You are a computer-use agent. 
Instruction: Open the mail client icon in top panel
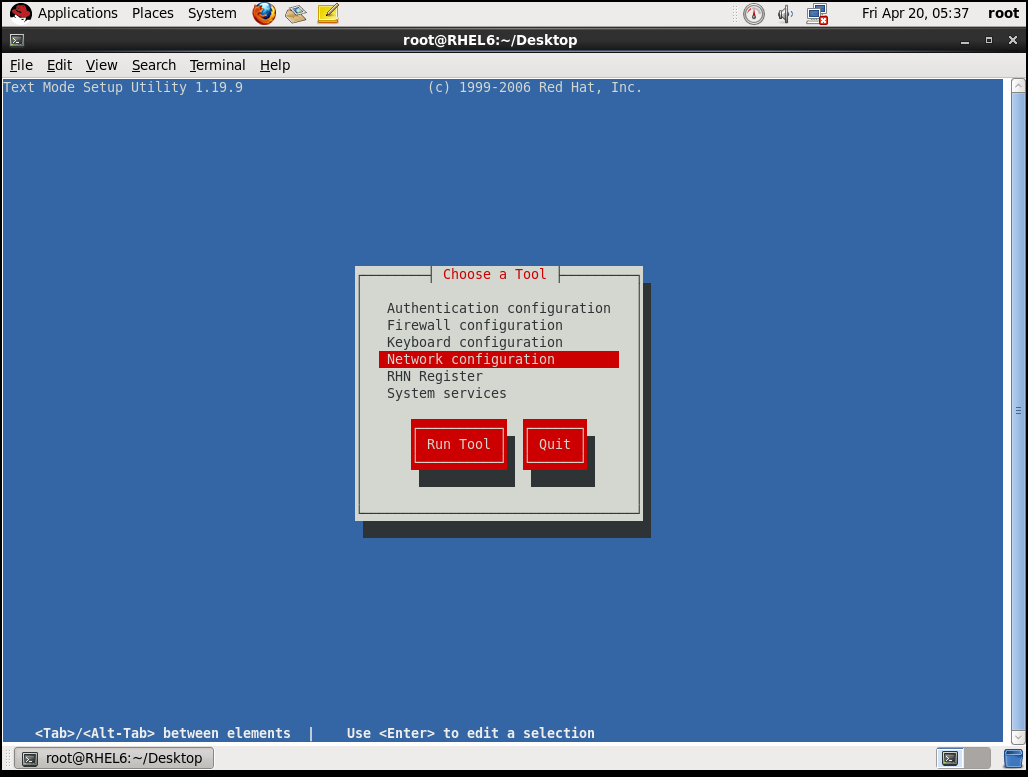coord(296,13)
